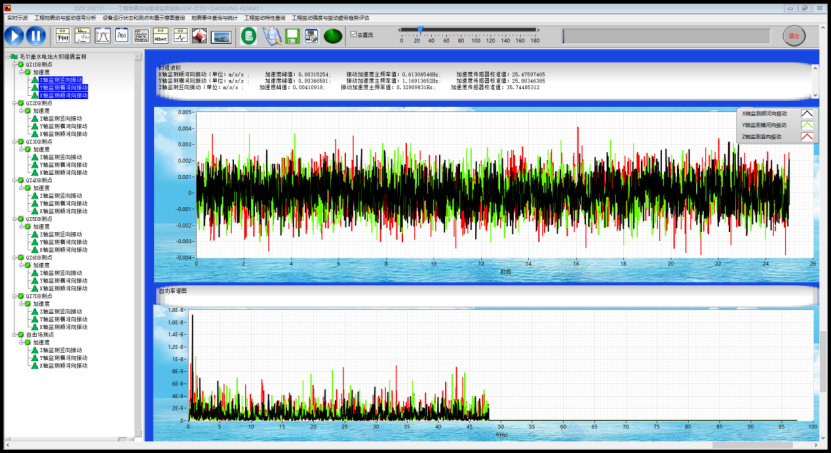Pause acquisition with the blue pause button
The width and height of the screenshot is (831, 453).
(x=36, y=36)
